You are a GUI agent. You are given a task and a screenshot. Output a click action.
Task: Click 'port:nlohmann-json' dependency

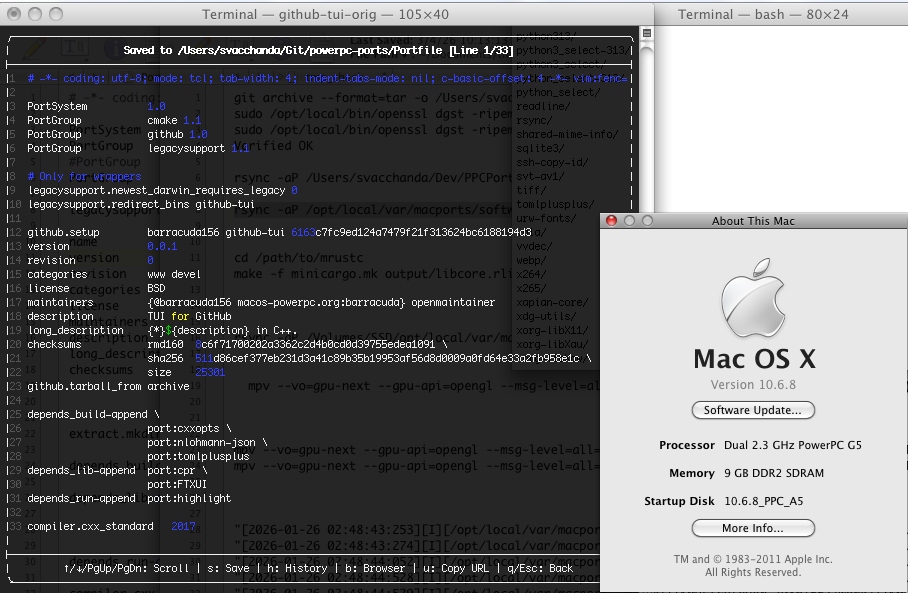[x=201, y=442]
